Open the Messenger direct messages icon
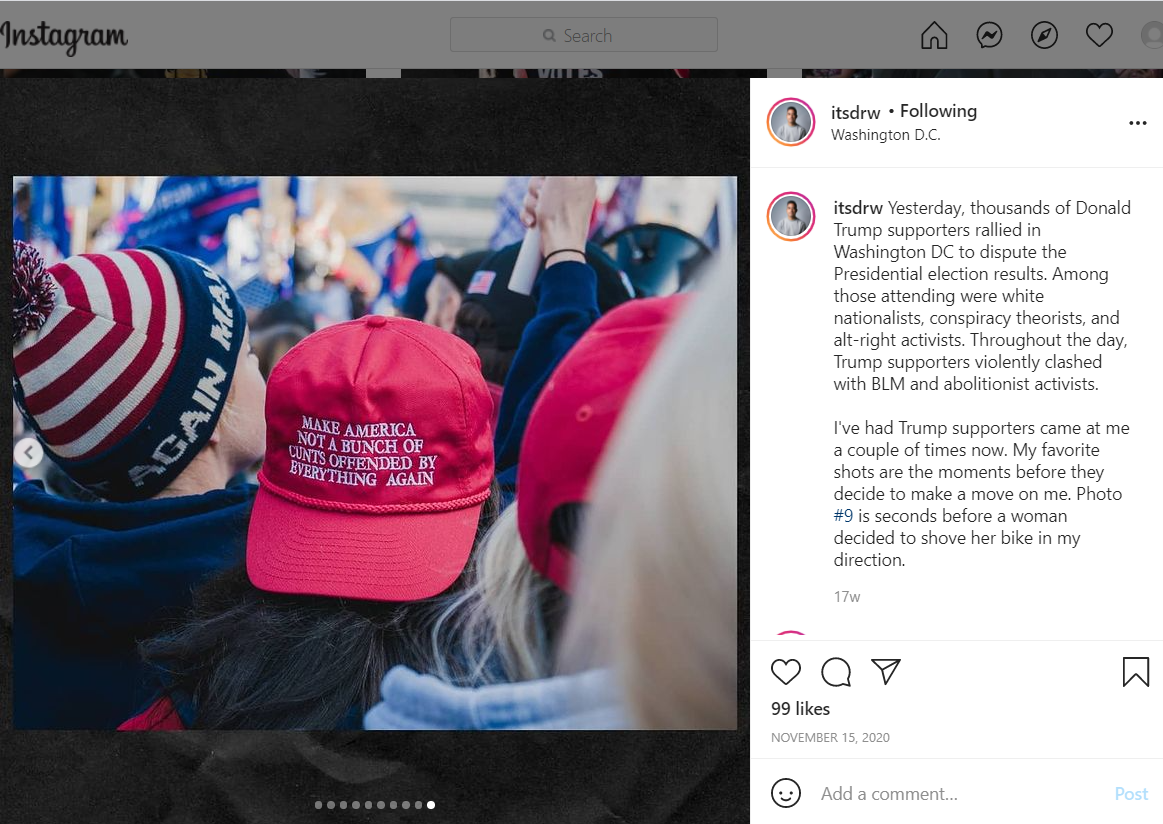The height and width of the screenshot is (824, 1163). pos(989,35)
